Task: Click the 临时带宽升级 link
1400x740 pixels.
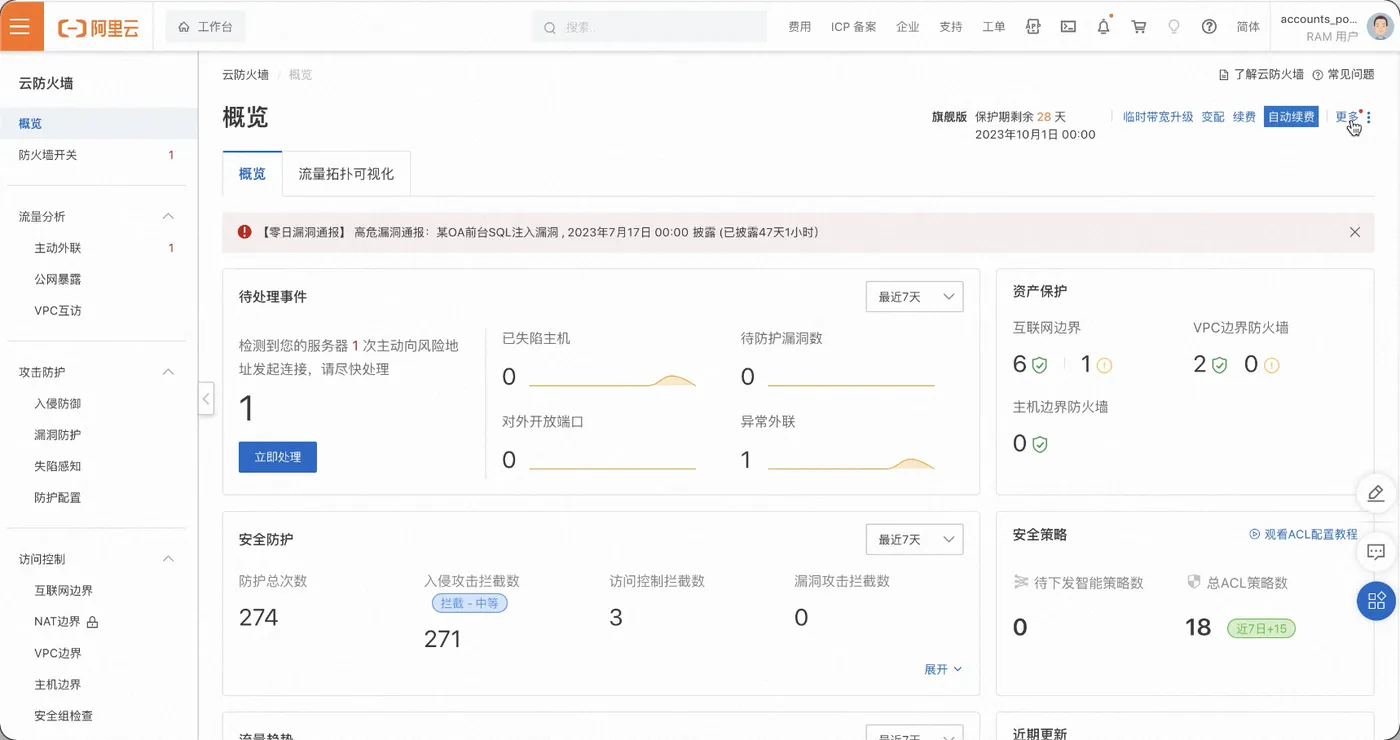Action: (x=1158, y=117)
